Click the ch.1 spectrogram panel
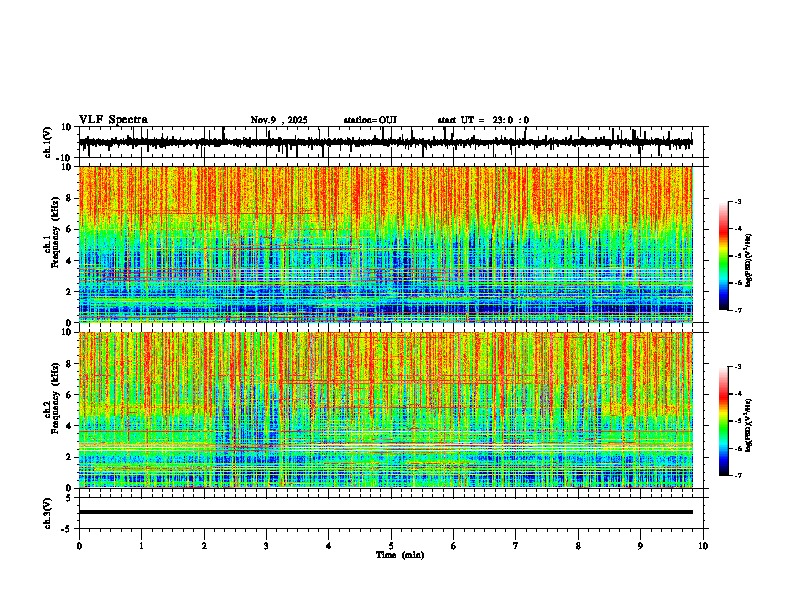The height and width of the screenshot is (612, 792). coord(386,244)
